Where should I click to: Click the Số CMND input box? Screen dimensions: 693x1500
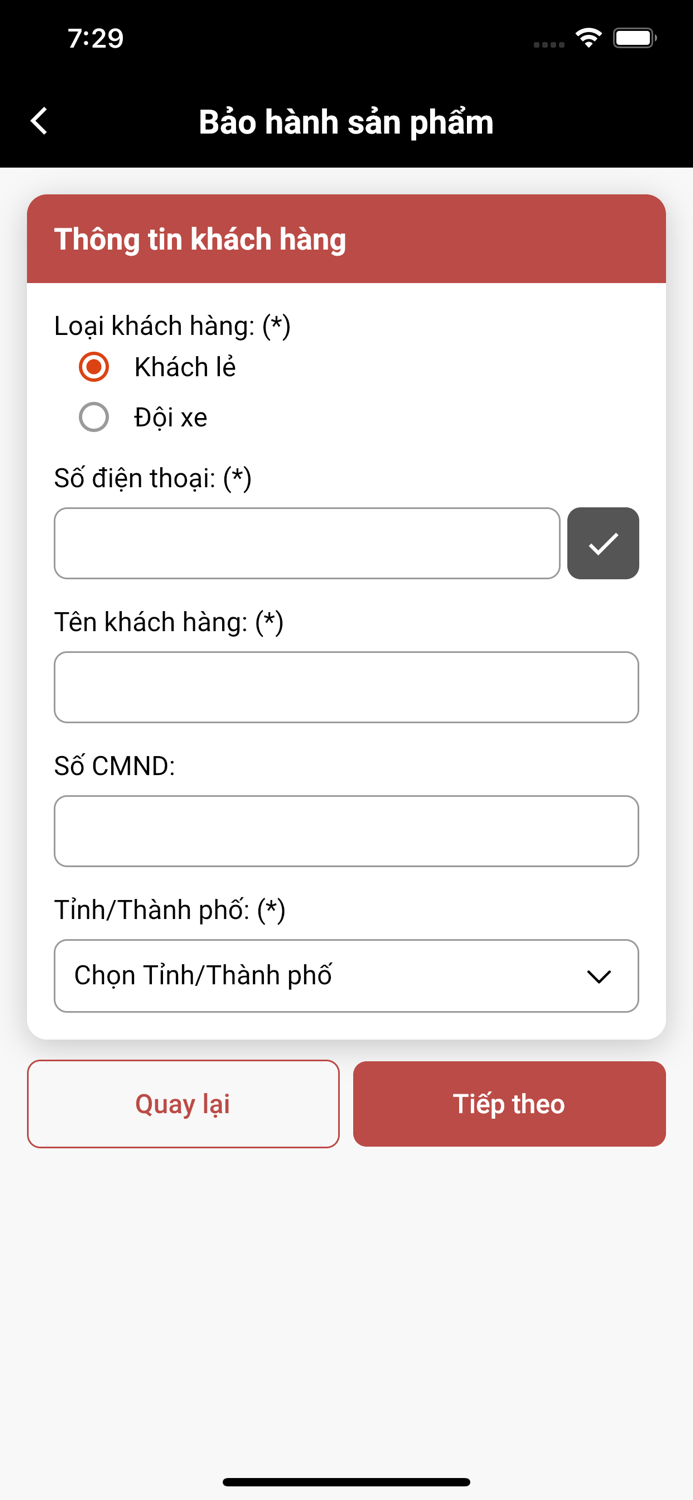(346, 831)
